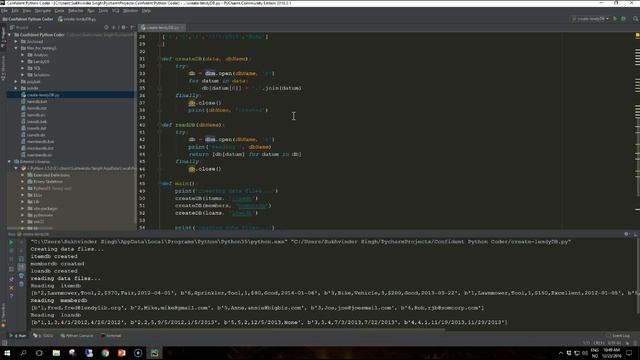Open the File menu
This screenshot has height=360, width=640.
[4, 11]
